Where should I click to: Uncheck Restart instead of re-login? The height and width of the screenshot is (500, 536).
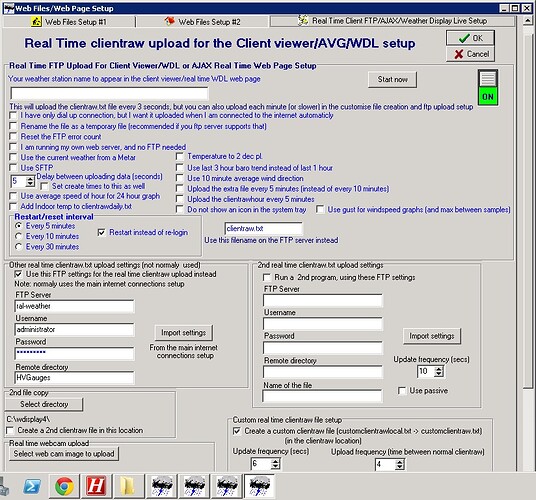point(101,232)
